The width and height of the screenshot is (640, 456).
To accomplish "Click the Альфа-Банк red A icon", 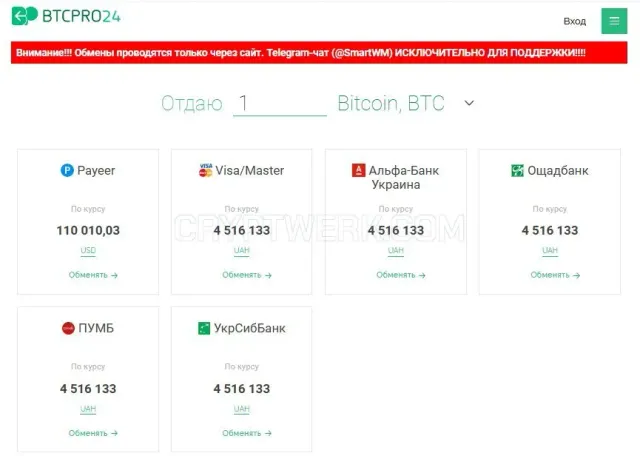I will pyautogui.click(x=358, y=170).
